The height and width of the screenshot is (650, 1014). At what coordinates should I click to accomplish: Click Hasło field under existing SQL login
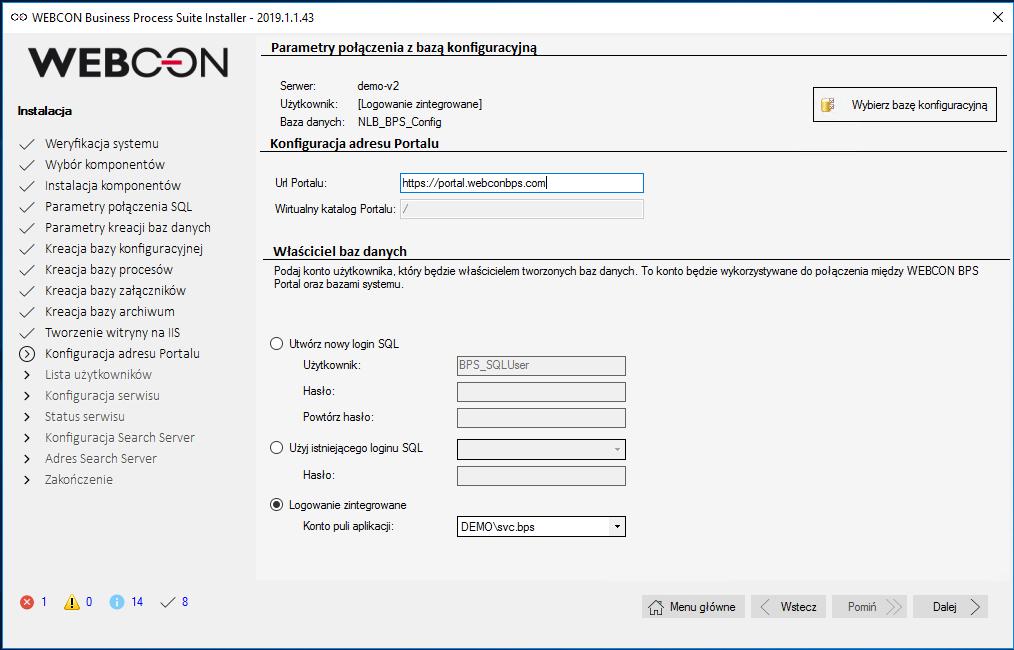[x=541, y=476]
